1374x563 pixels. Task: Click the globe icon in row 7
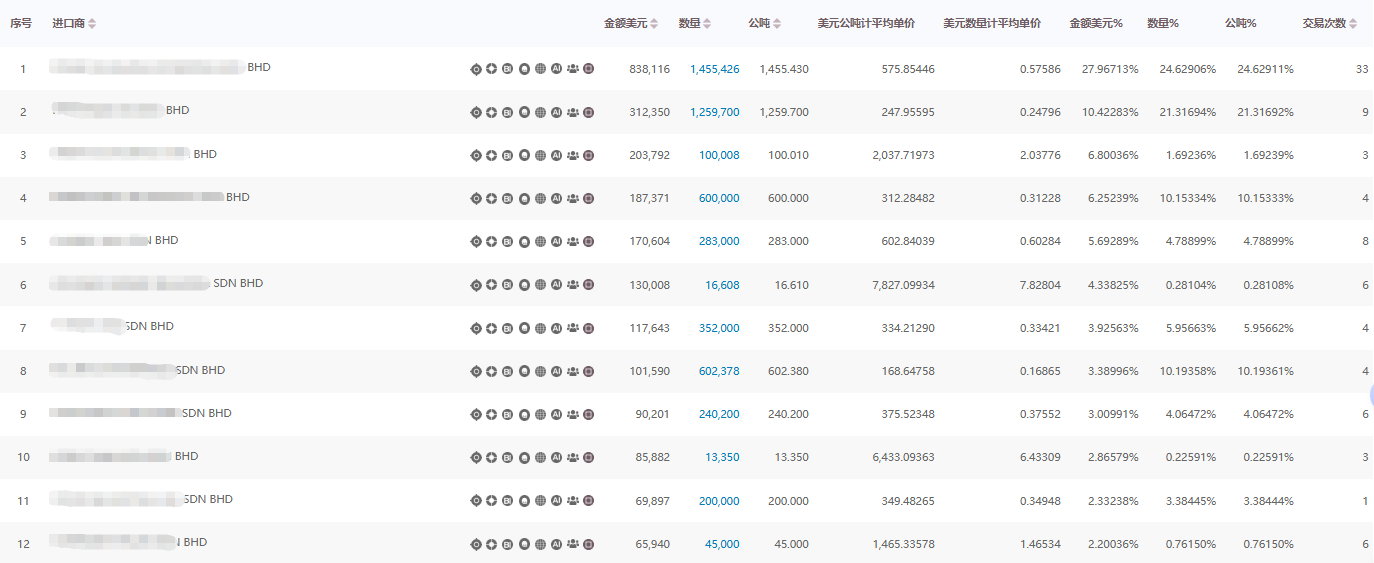point(540,328)
